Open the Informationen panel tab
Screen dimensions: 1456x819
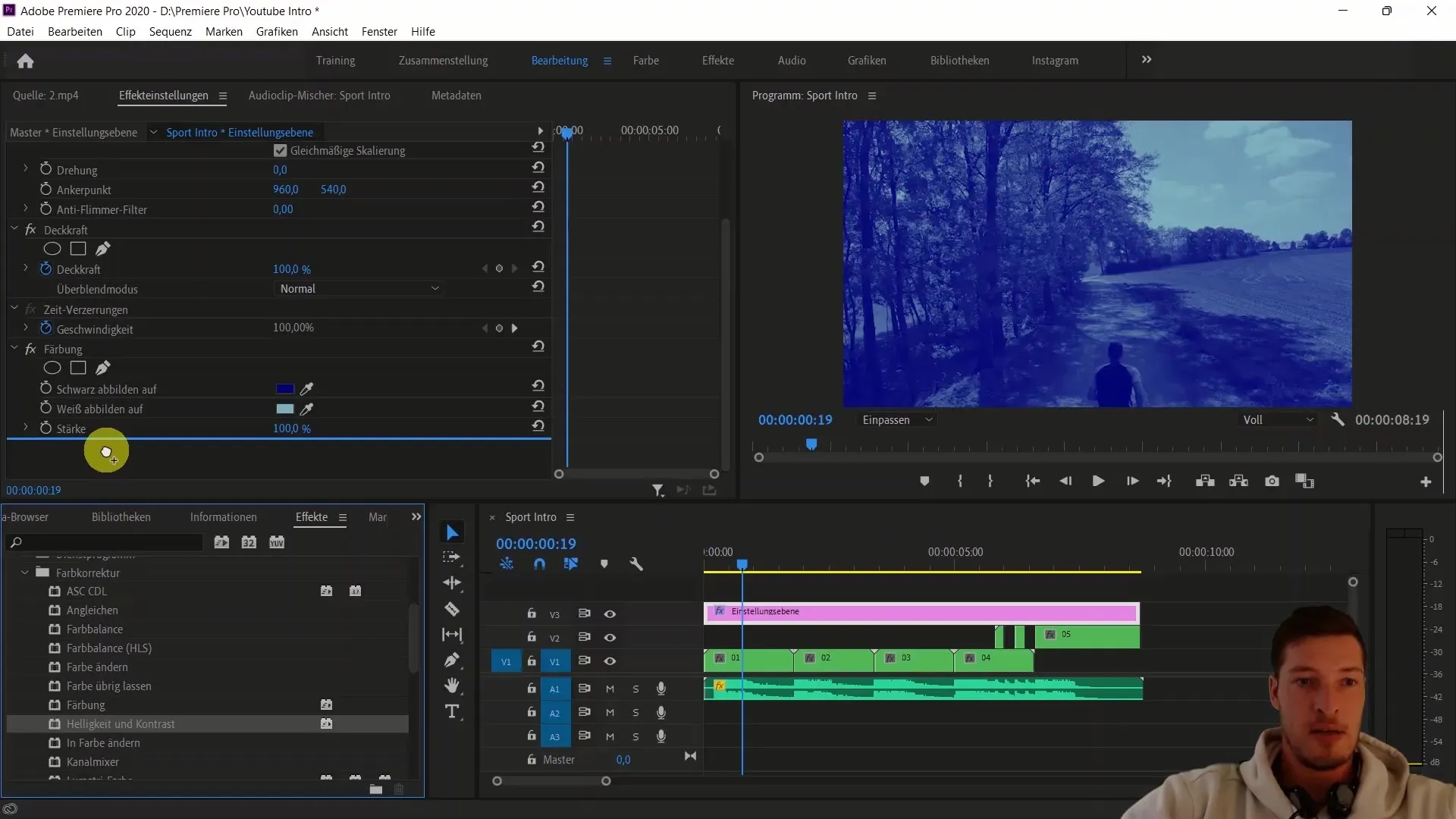[x=224, y=517]
